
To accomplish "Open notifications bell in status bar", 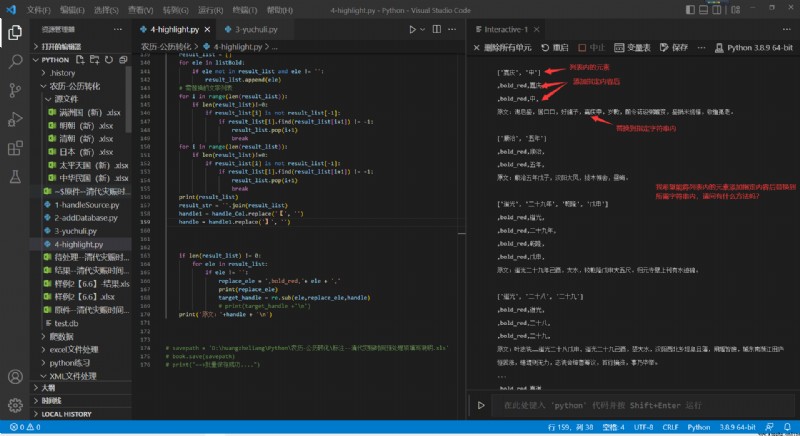I will pyautogui.click(x=787, y=427).
